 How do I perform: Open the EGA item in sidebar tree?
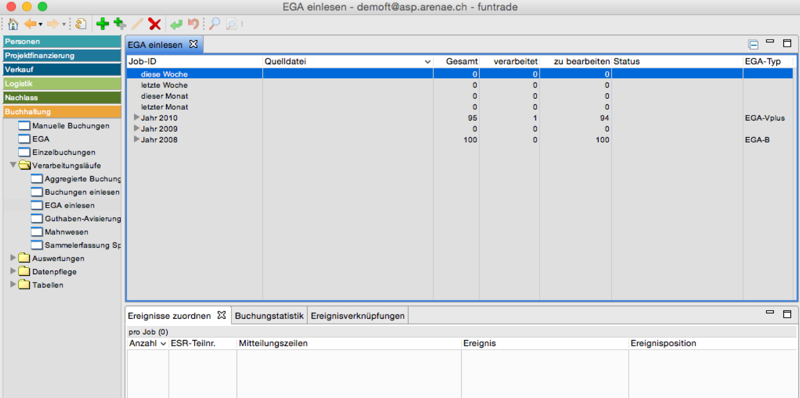[x=40, y=139]
